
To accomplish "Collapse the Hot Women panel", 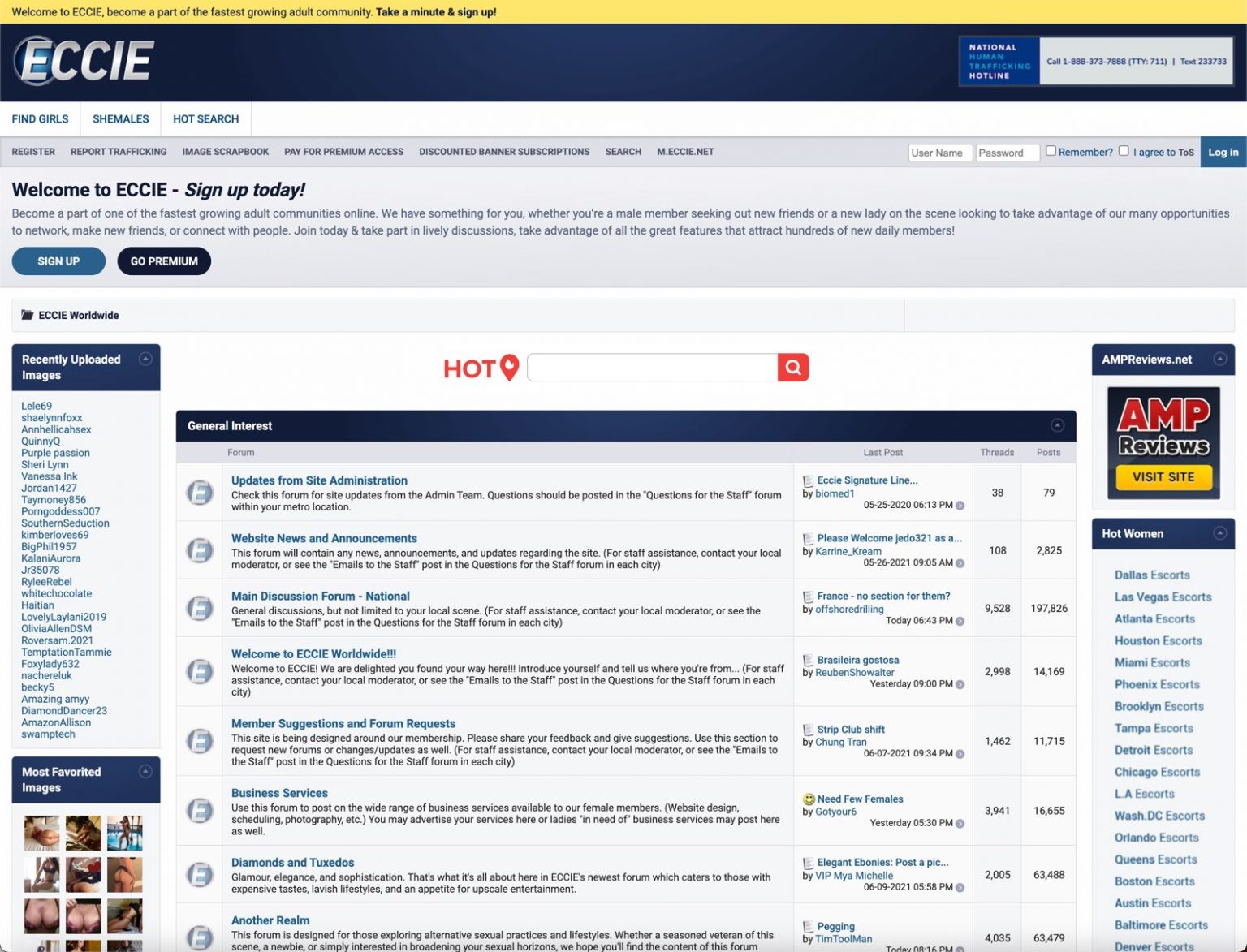I will [x=1219, y=533].
